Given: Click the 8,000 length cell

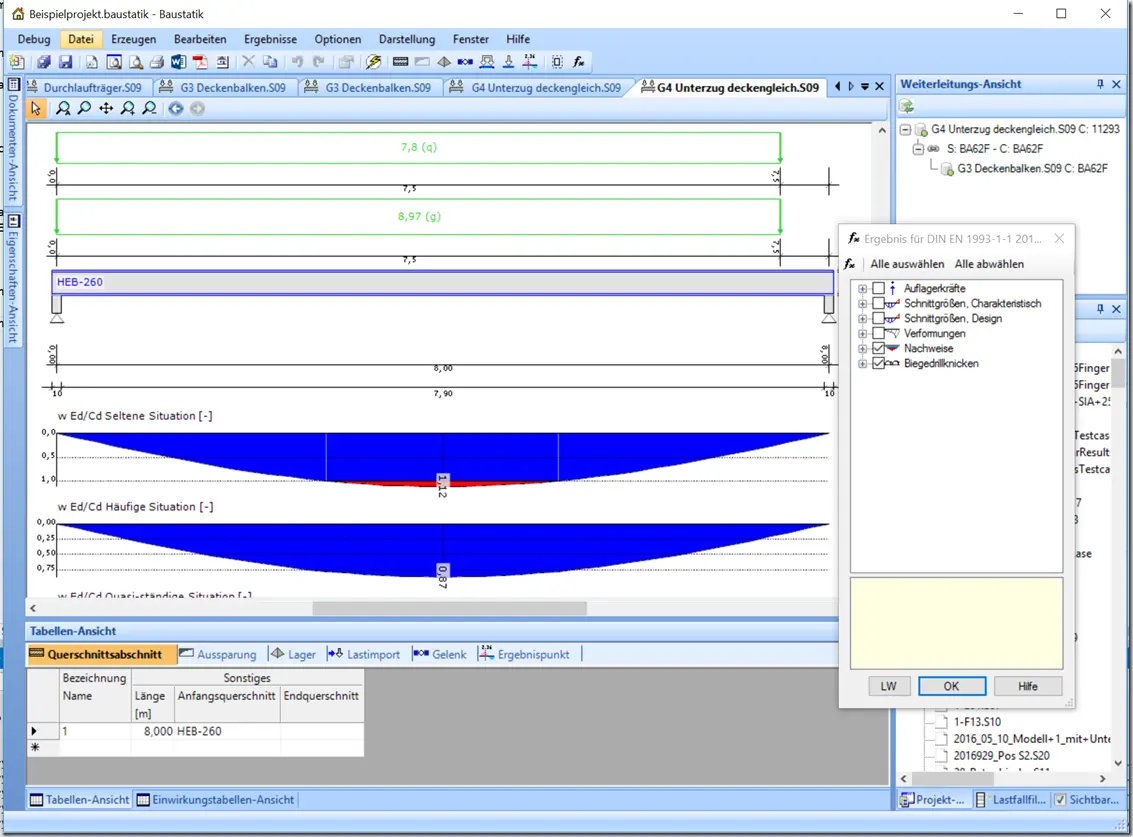Looking at the screenshot, I should [152, 731].
